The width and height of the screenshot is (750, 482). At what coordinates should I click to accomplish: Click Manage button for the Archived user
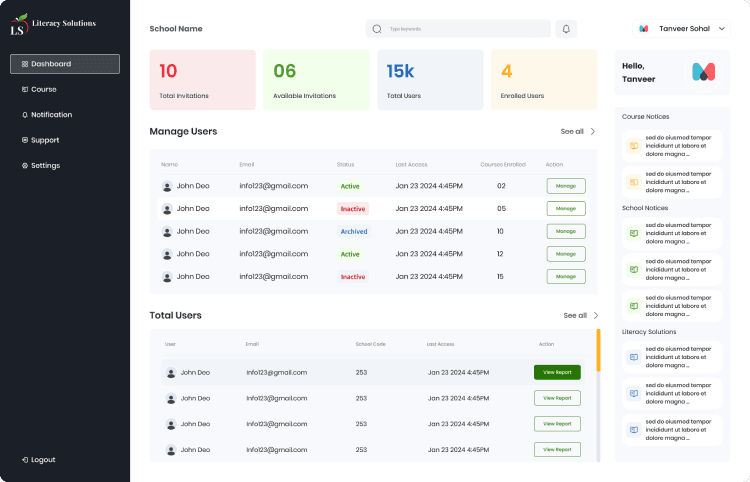[565, 231]
